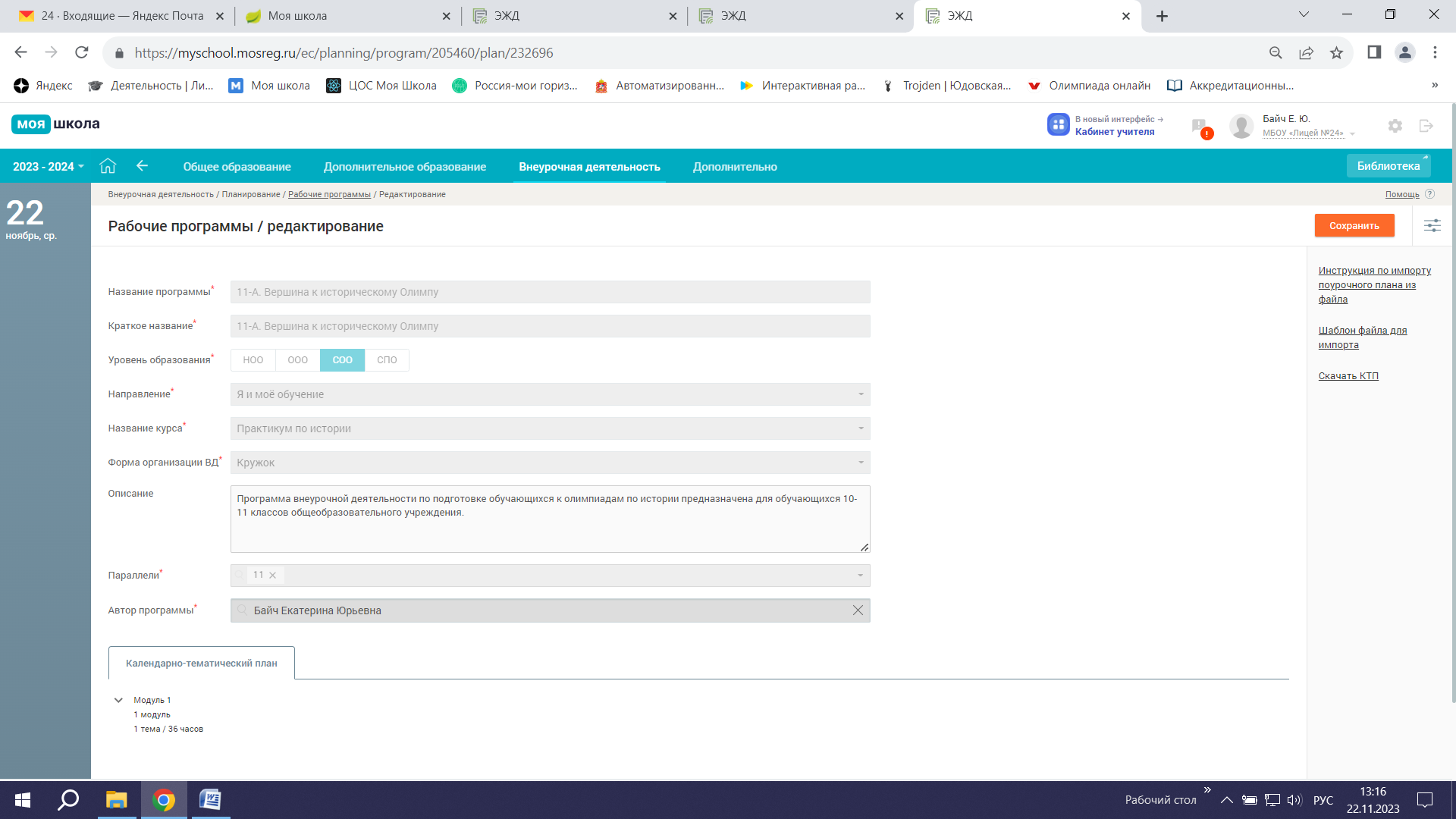Open the new interface Кабинет учителя icon
This screenshot has height=819, width=1456.
pos(1058,124)
